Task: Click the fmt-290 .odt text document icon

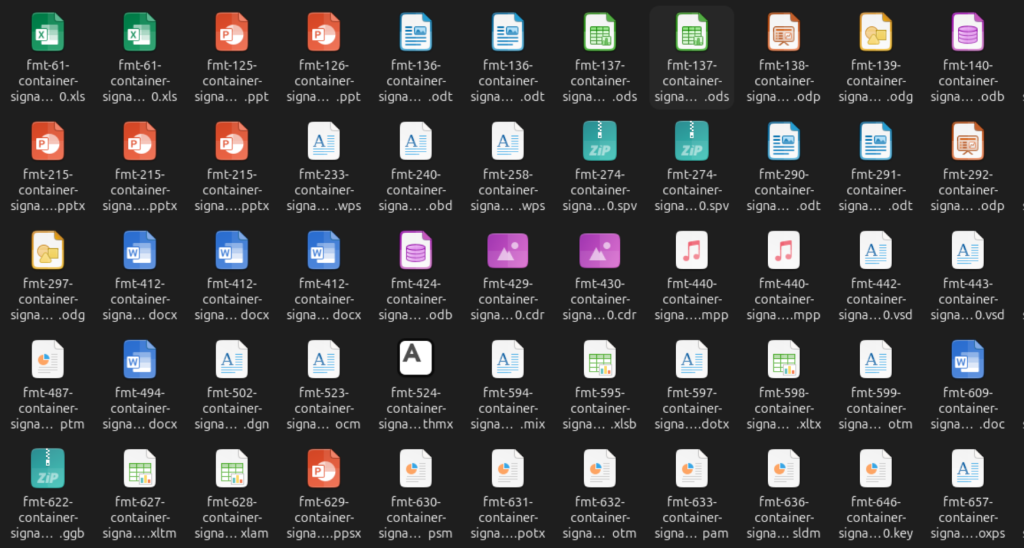Action: tap(784, 141)
